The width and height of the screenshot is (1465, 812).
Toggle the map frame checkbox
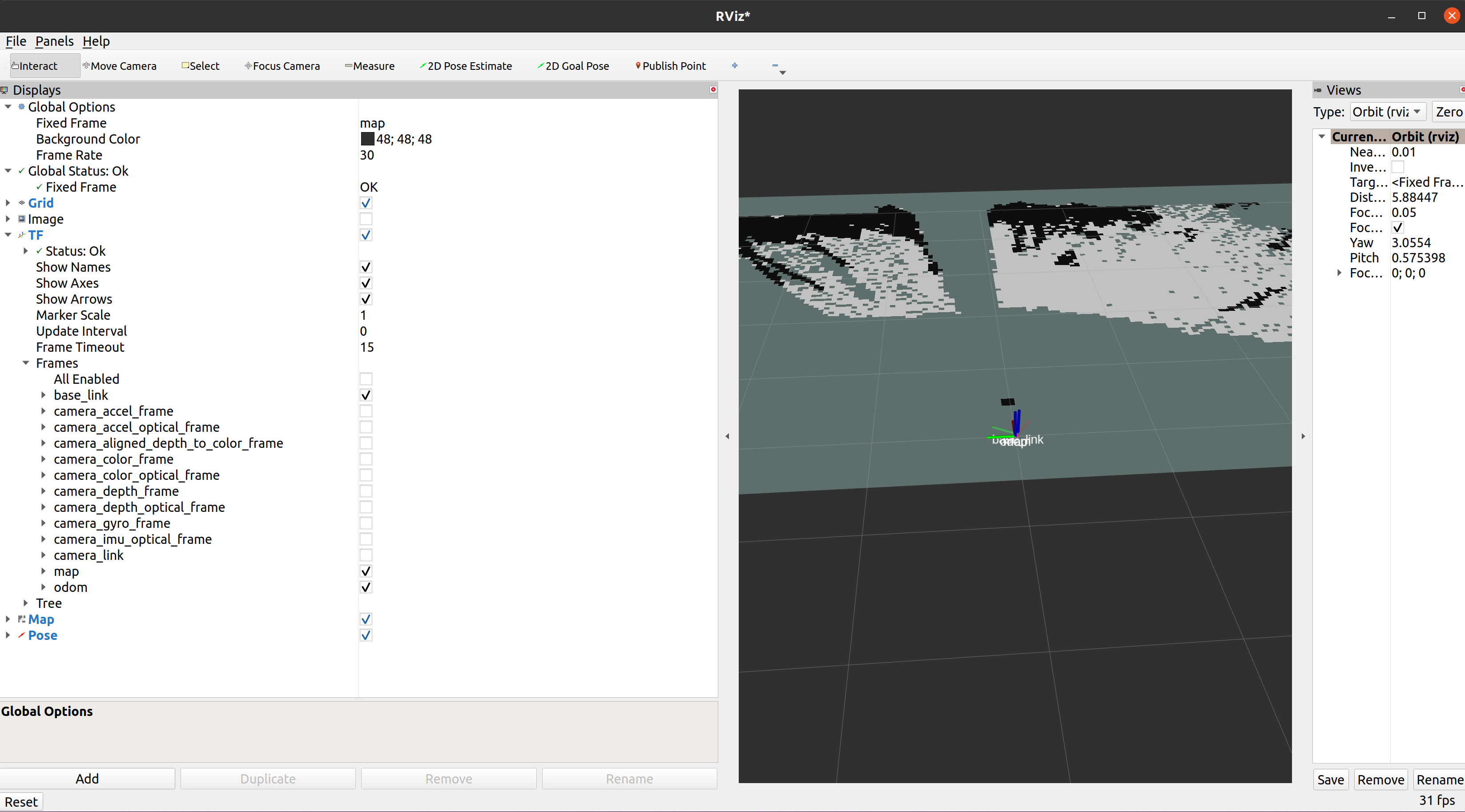point(366,571)
